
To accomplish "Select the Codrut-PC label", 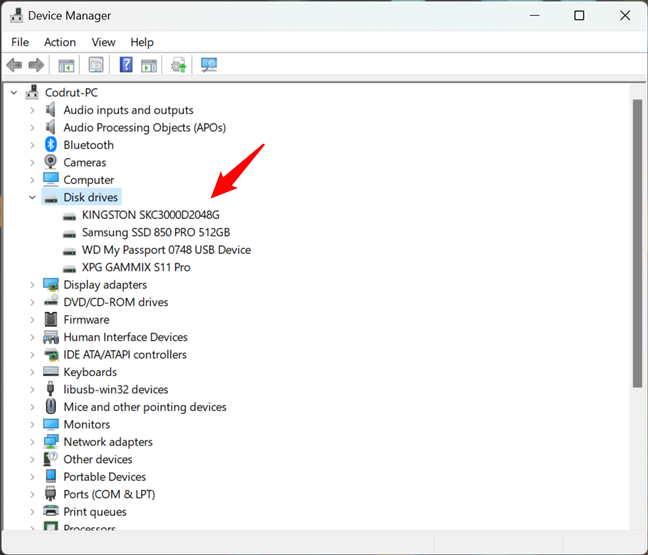I will click(x=71, y=93).
